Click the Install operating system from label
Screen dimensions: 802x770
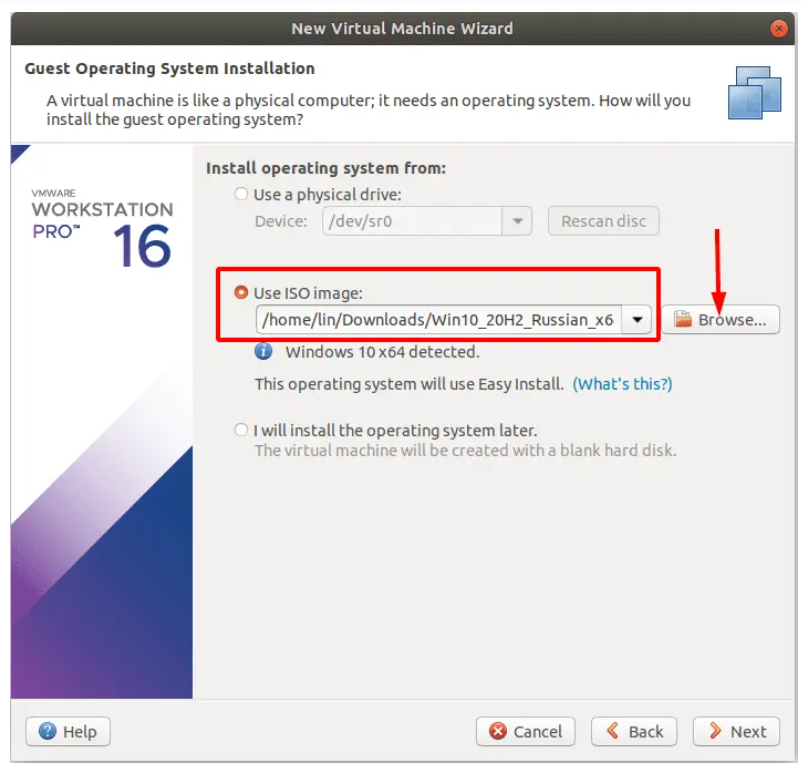[326, 168]
